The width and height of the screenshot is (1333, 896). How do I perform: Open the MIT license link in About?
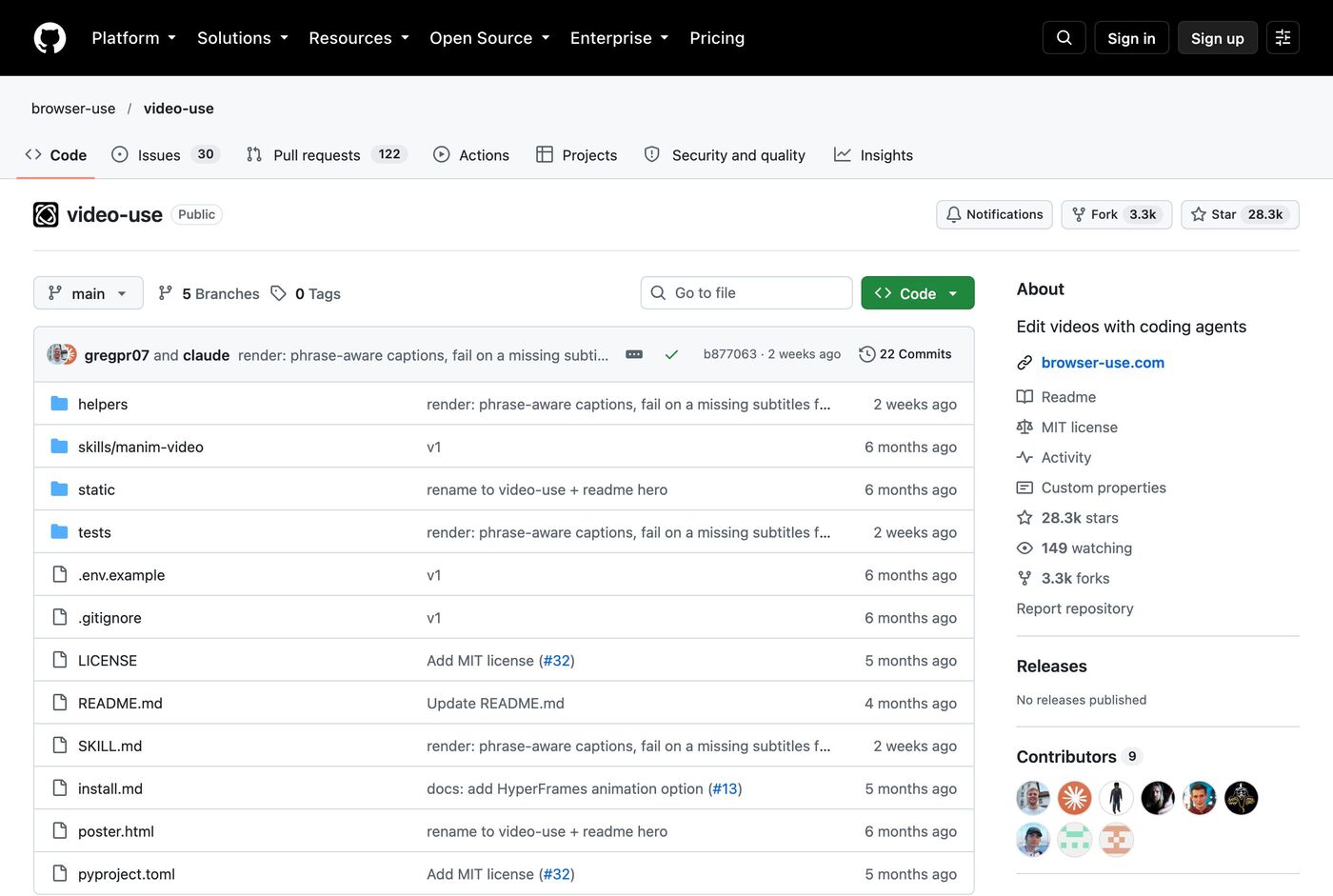[x=1079, y=428]
